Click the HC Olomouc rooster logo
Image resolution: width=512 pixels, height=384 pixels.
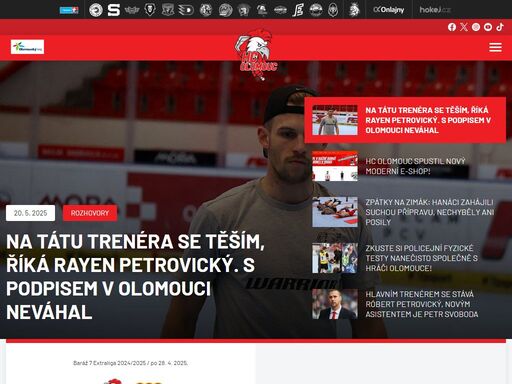[x=256, y=54]
